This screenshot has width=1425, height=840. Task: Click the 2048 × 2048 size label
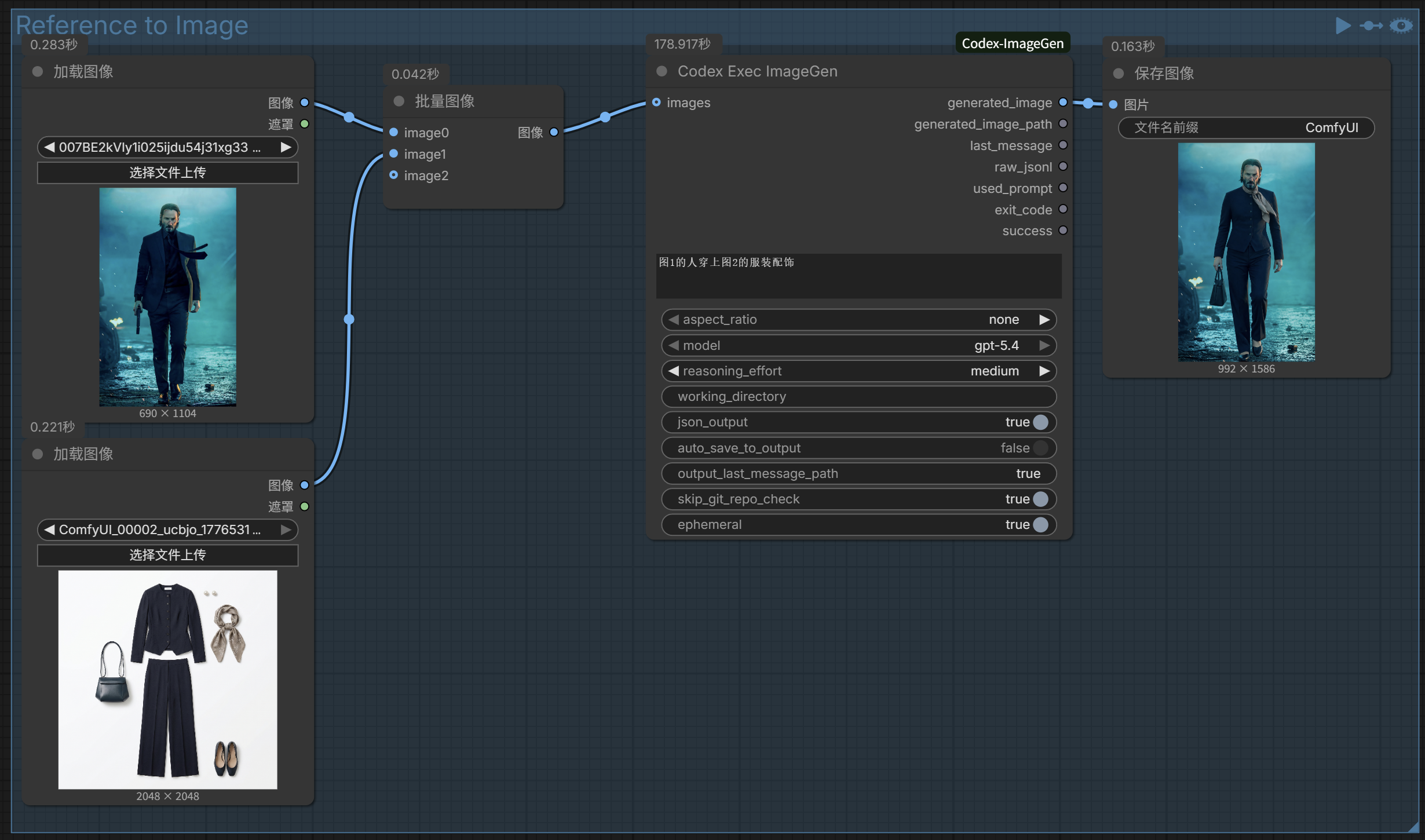(168, 797)
